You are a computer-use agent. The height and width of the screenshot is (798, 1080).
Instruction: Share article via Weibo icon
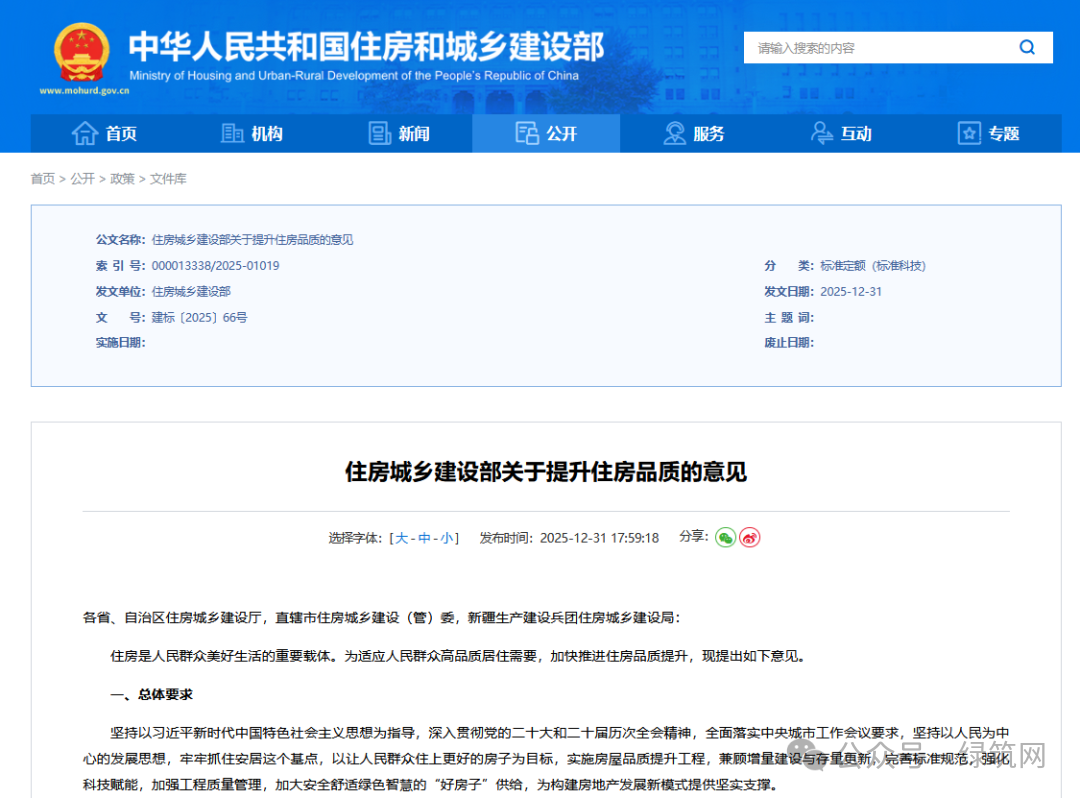(x=749, y=537)
